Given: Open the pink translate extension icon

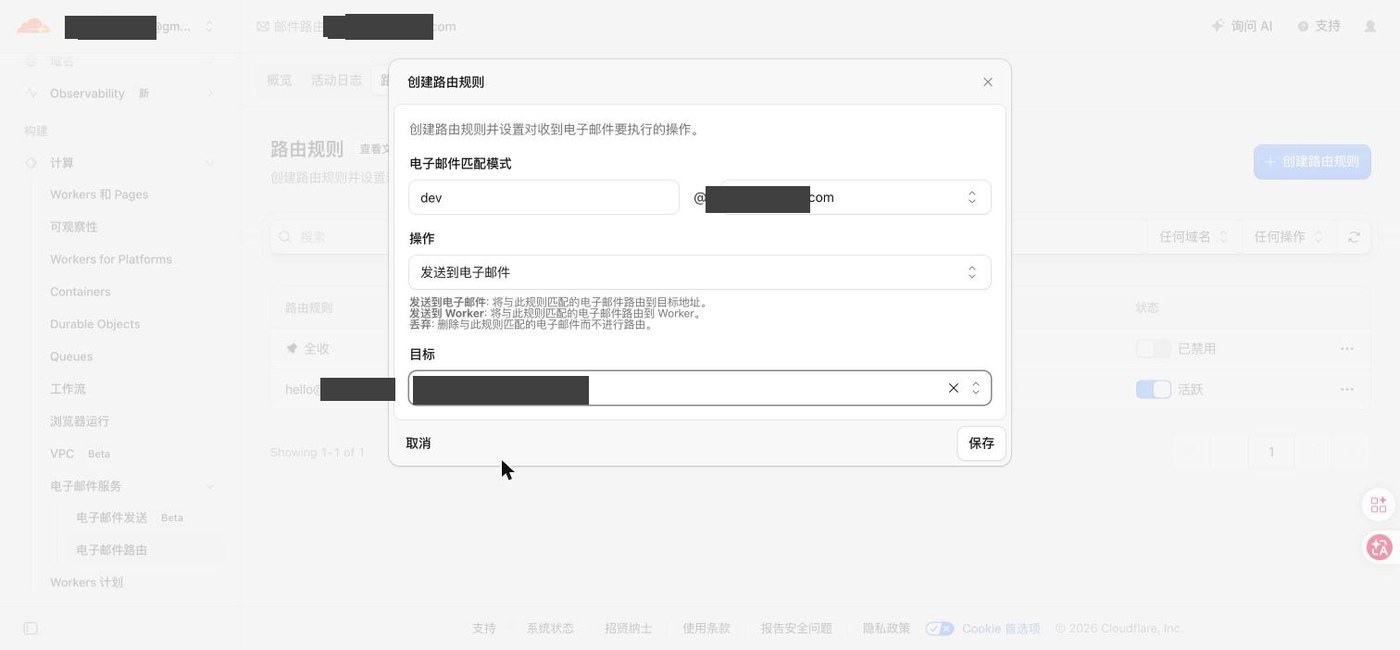Looking at the screenshot, I should coord(1379,547).
